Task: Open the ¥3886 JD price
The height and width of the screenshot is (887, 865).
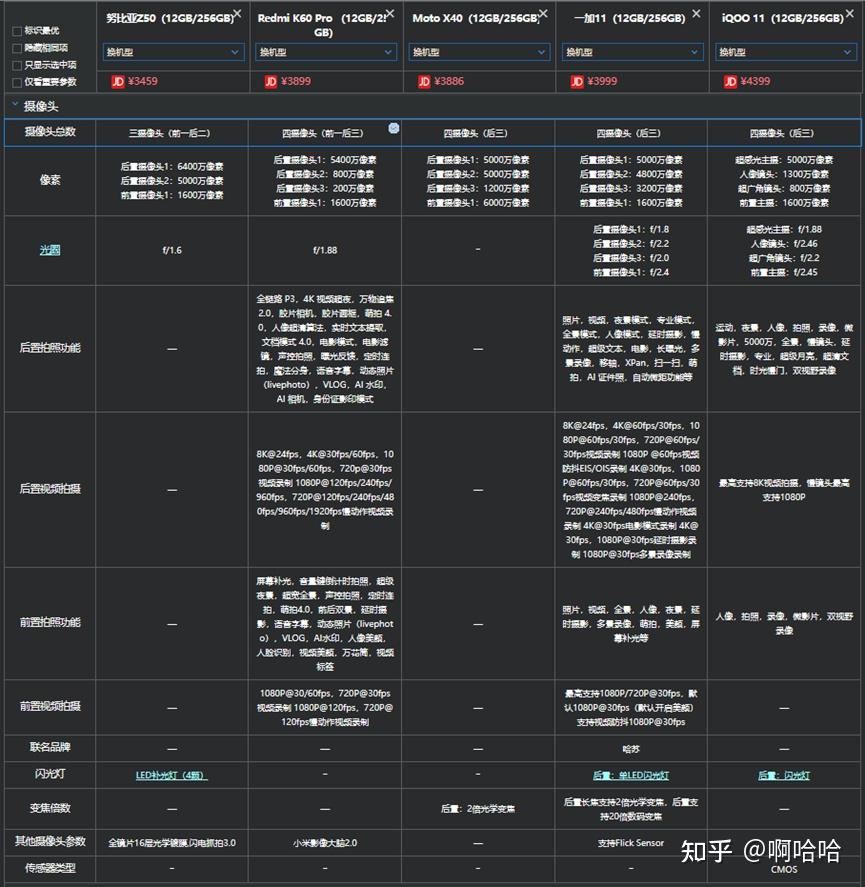Action: tap(449, 81)
